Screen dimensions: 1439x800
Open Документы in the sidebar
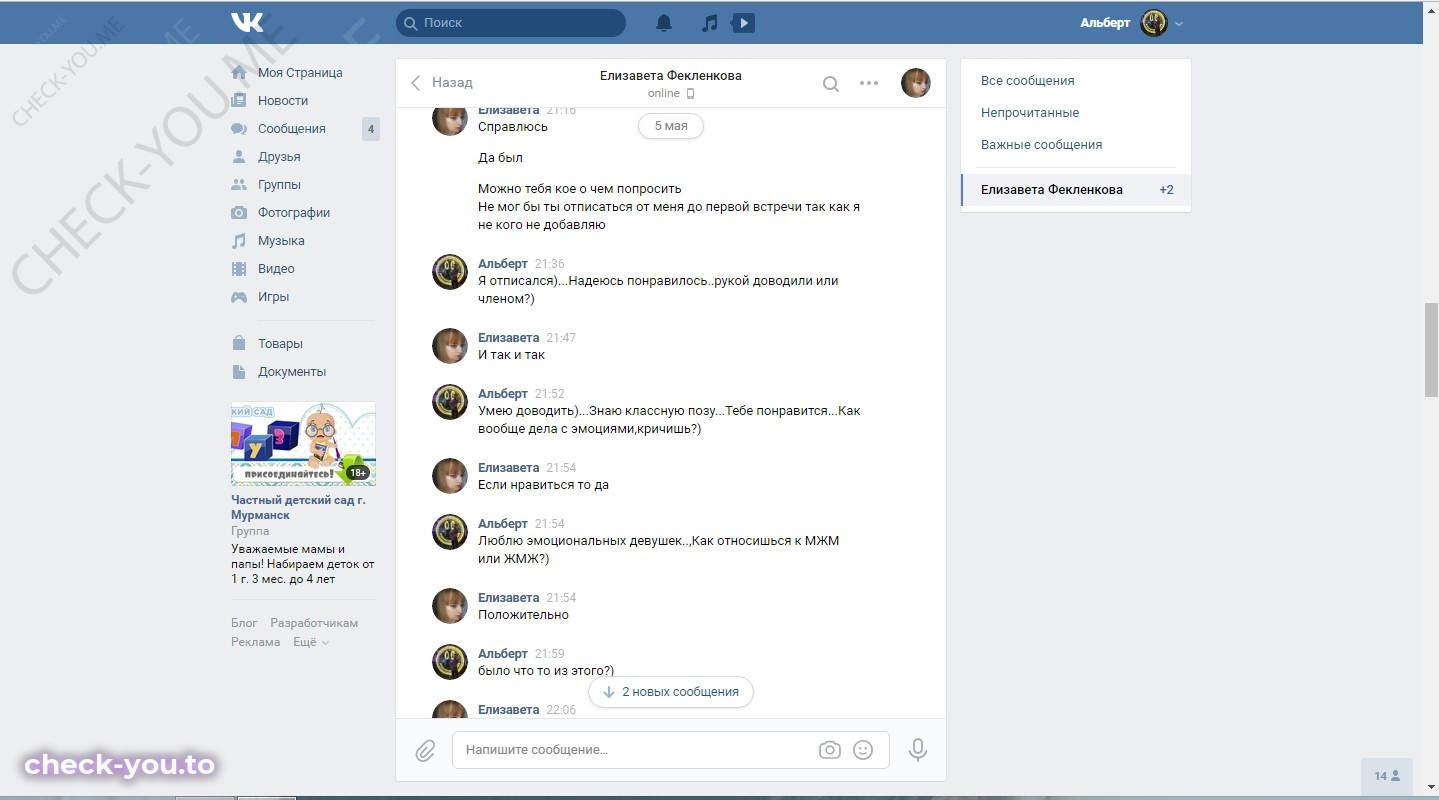coord(292,372)
